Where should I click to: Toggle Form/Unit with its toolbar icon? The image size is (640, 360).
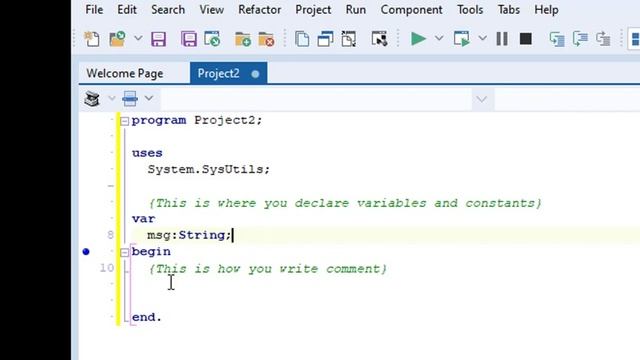pos(349,39)
